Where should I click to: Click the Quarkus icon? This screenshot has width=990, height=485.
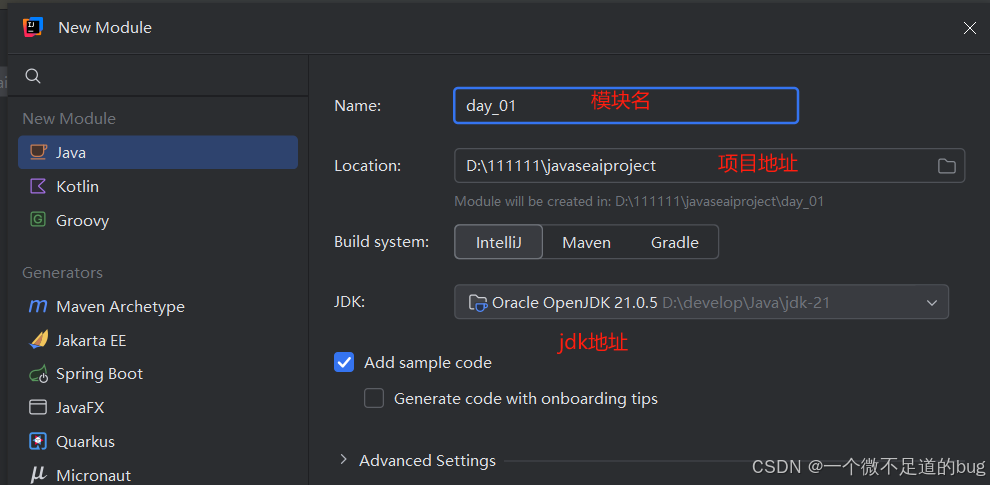[38, 441]
